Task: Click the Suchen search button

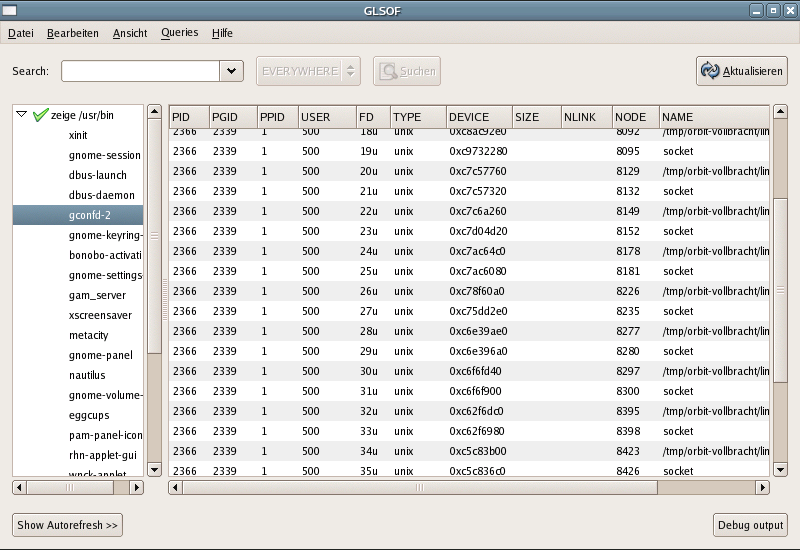Action: pos(407,71)
